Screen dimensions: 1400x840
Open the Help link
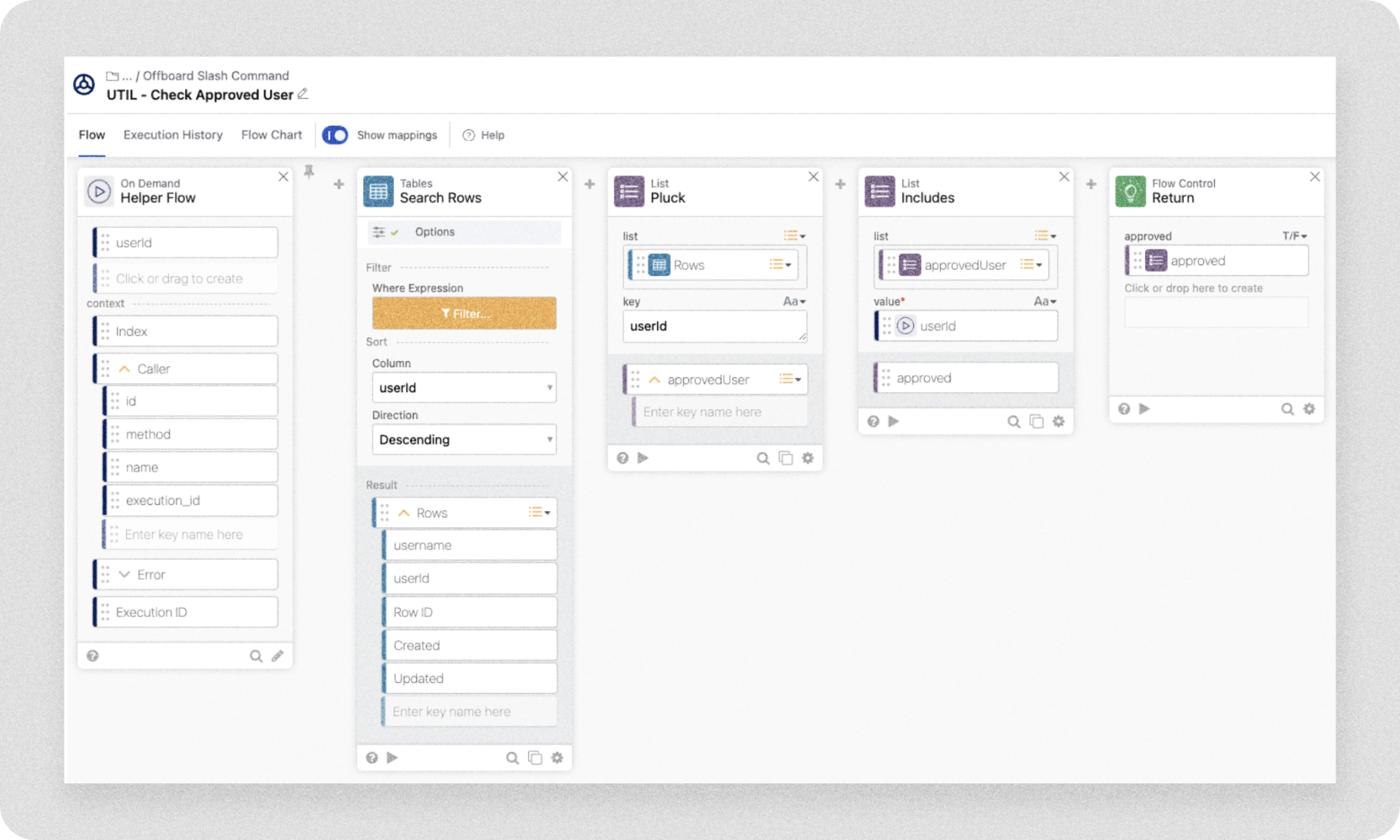484,135
